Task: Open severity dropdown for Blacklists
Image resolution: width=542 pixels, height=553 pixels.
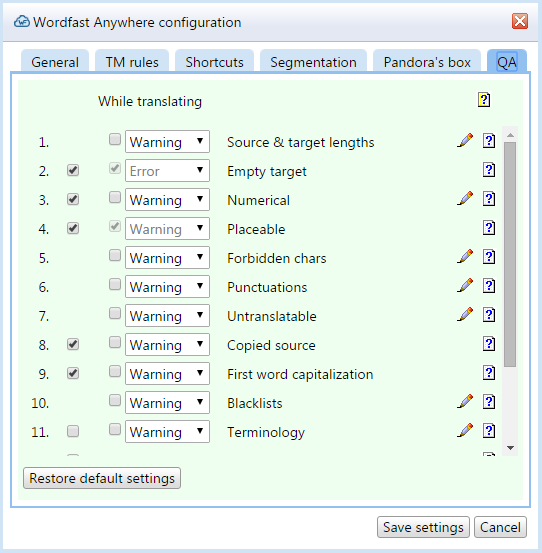Action: (168, 402)
